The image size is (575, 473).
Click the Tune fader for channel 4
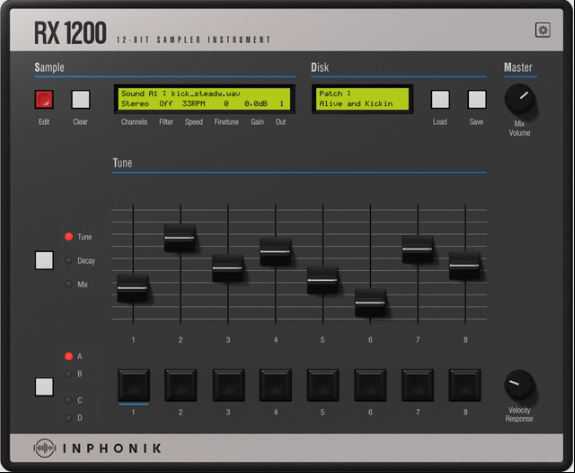pos(275,252)
